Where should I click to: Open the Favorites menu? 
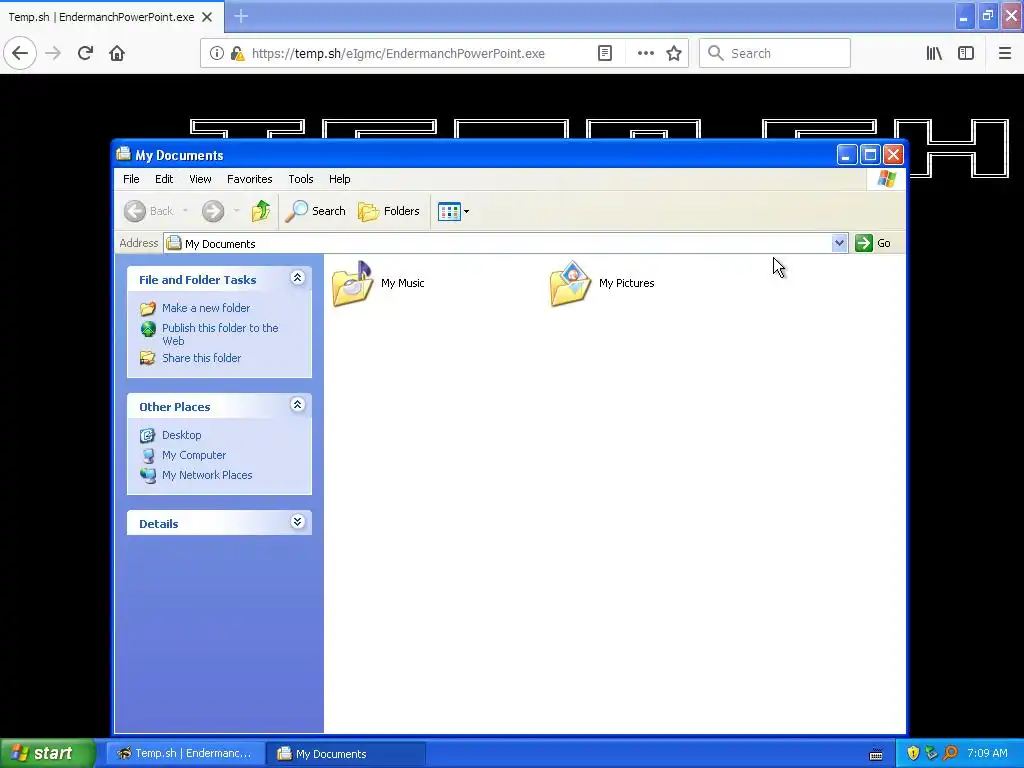click(x=249, y=179)
